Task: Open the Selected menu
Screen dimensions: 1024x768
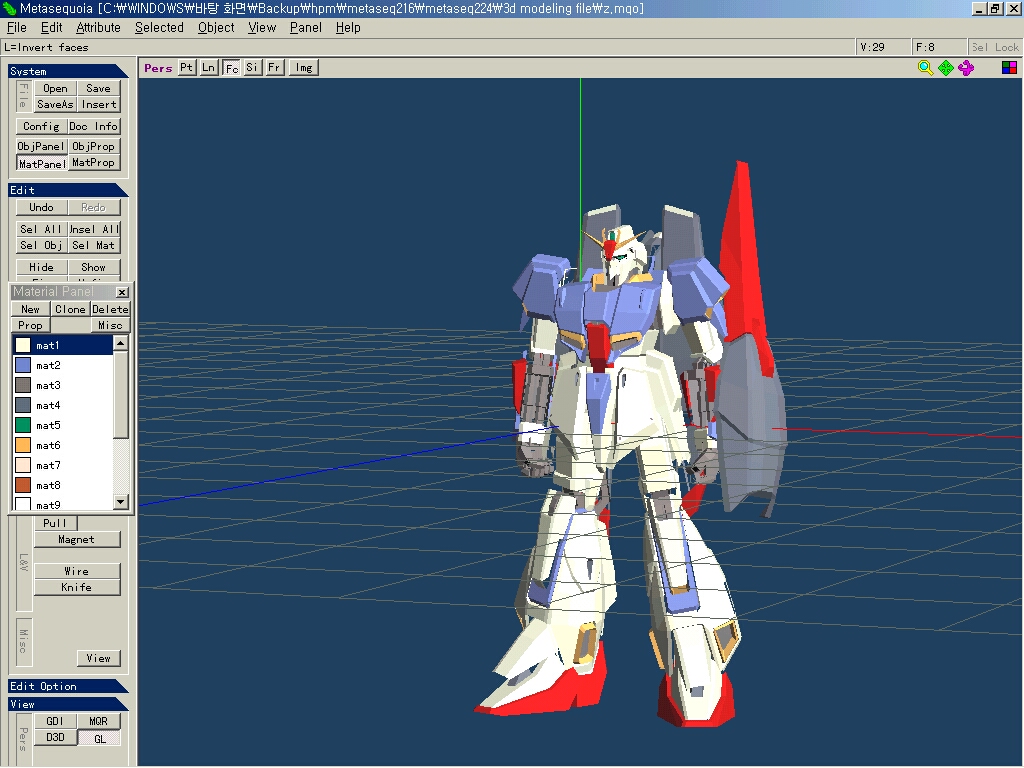Action: click(159, 27)
